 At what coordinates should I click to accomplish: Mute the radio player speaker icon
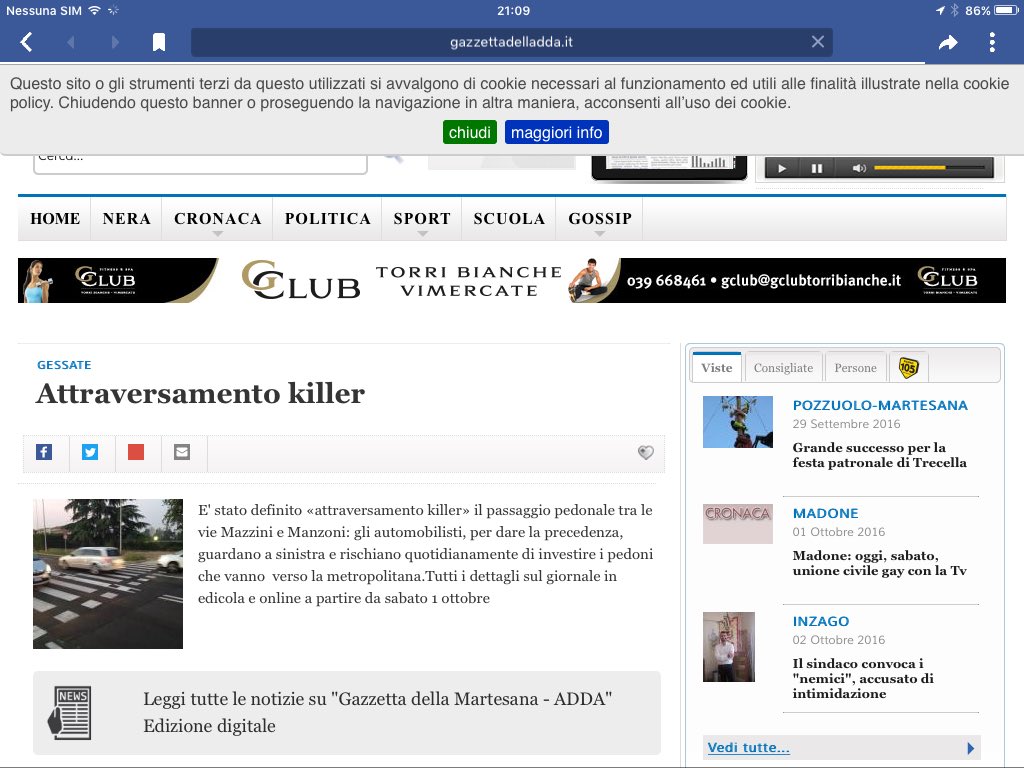coord(859,168)
